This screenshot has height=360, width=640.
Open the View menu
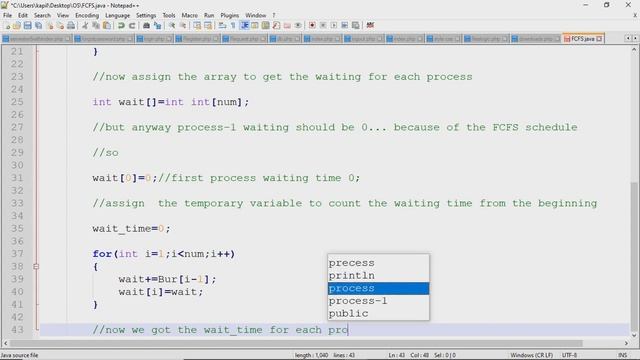(63, 15)
